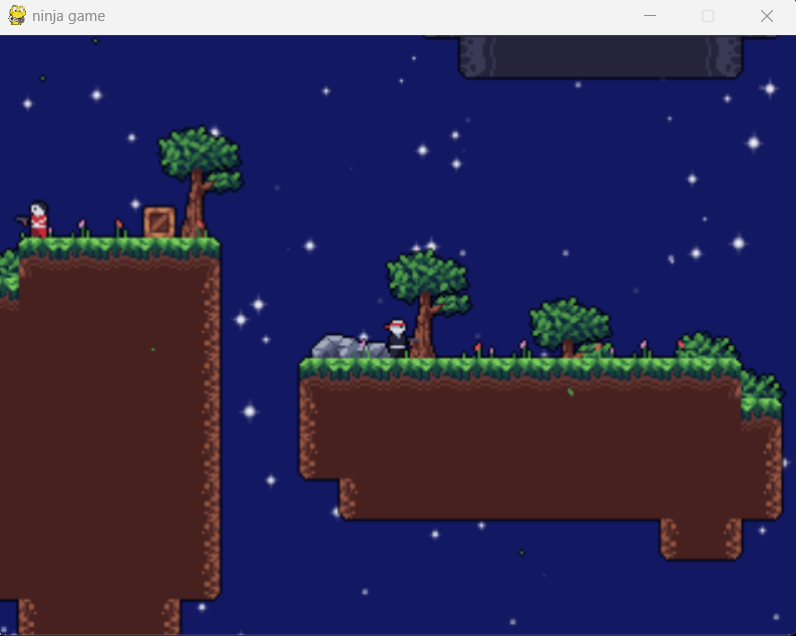Click the gray boulder rocks beside ninja
Image resolution: width=796 pixels, height=636 pixels.
349,346
